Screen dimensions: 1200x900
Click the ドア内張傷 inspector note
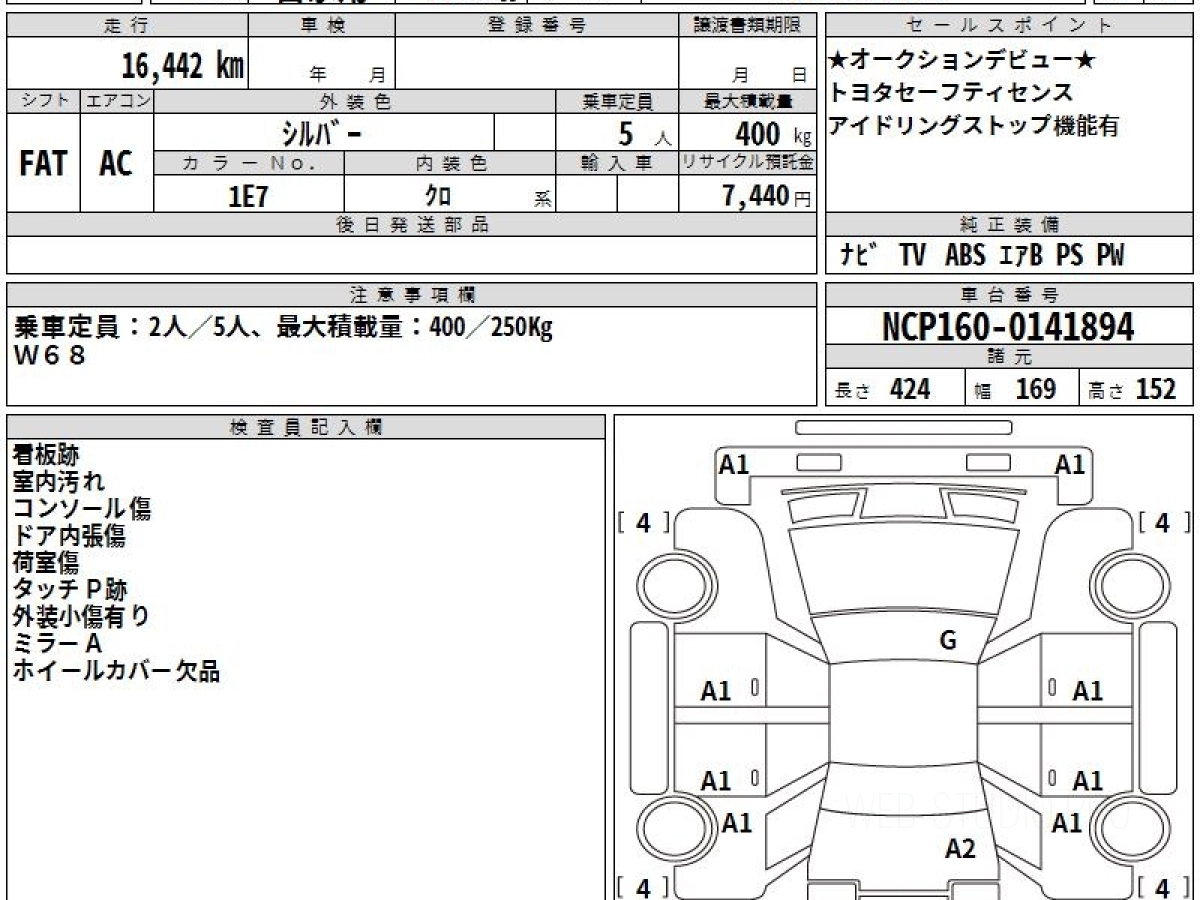click(x=69, y=536)
